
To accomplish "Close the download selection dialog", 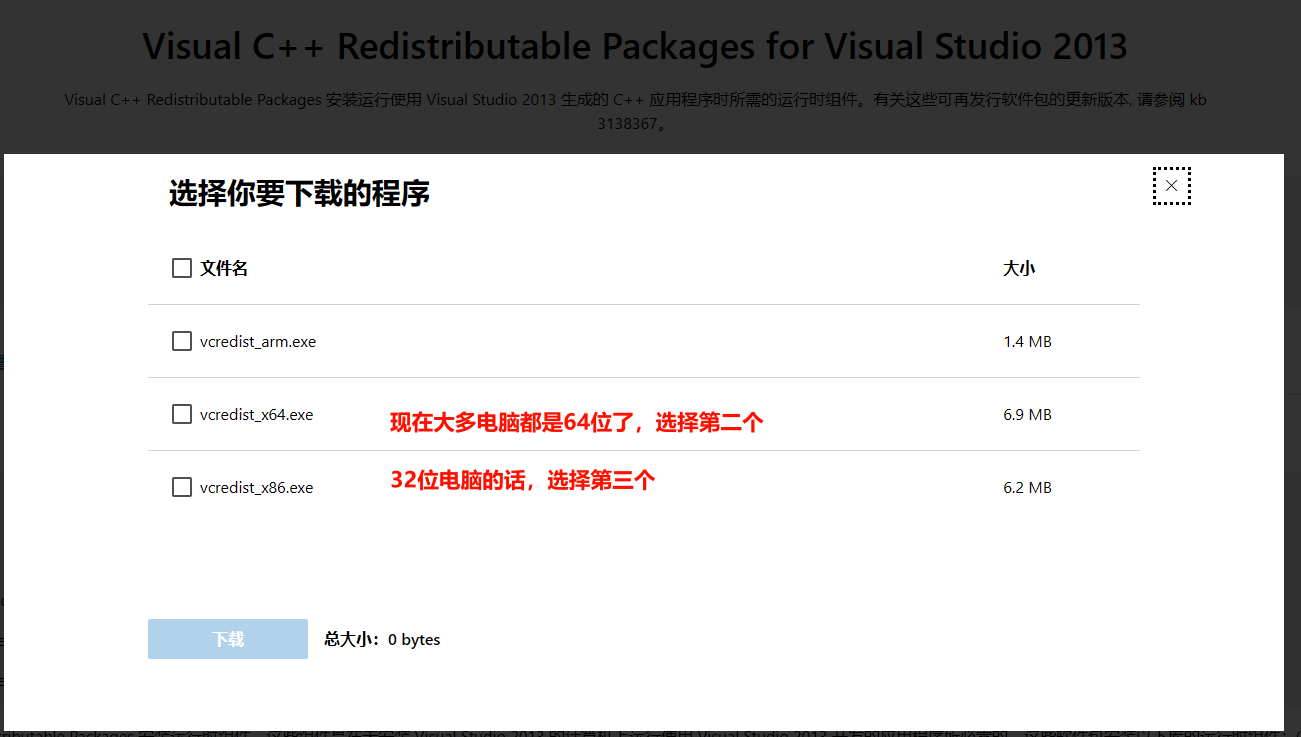I will pos(1171,186).
